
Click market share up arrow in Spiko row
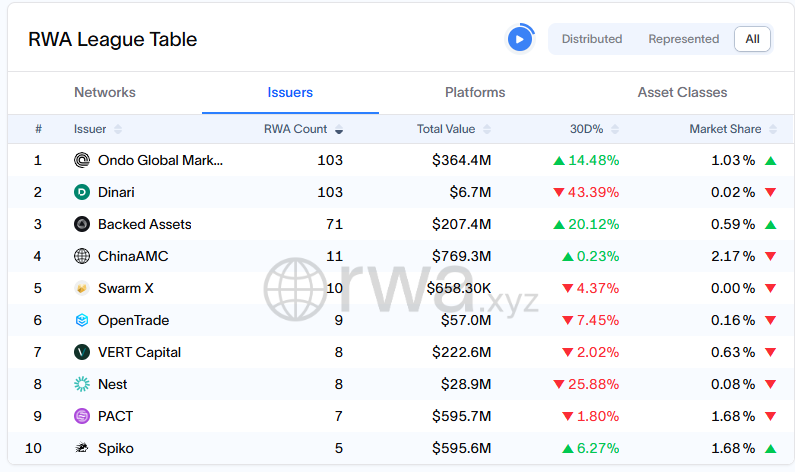pos(770,448)
